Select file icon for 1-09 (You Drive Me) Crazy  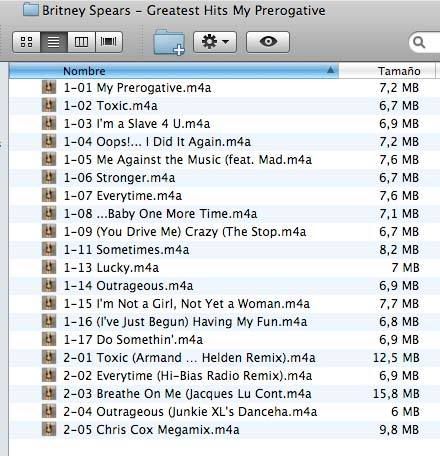click(x=49, y=232)
